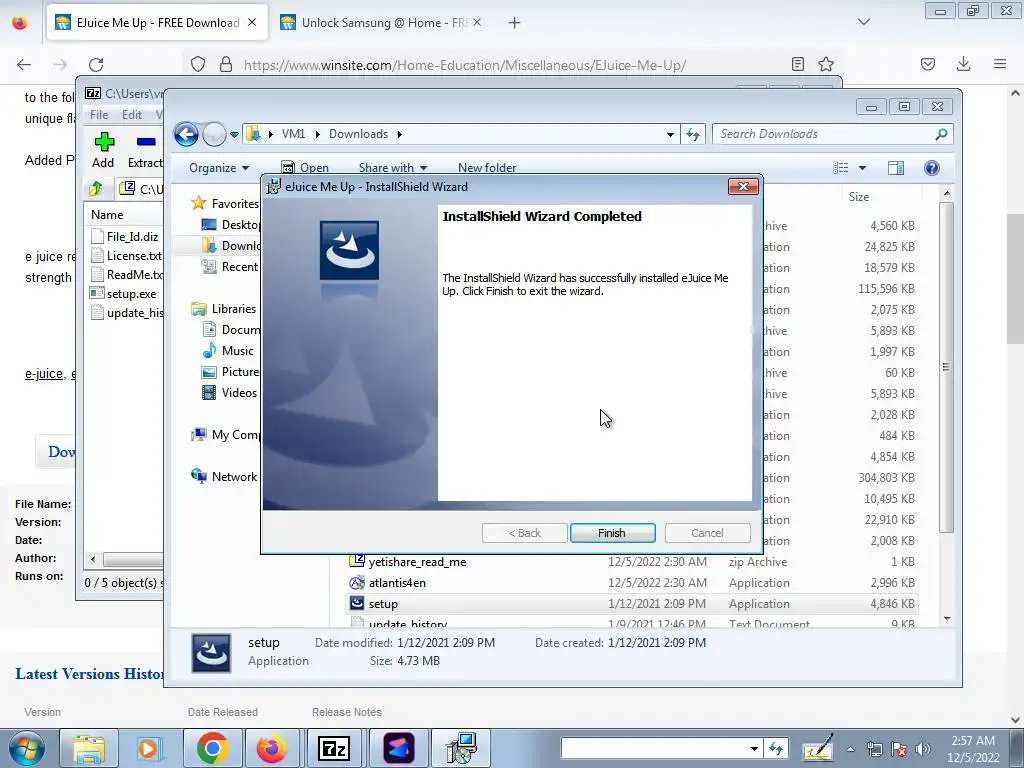Open the Share with menu
1024x768 pixels.
pyautogui.click(x=392, y=168)
